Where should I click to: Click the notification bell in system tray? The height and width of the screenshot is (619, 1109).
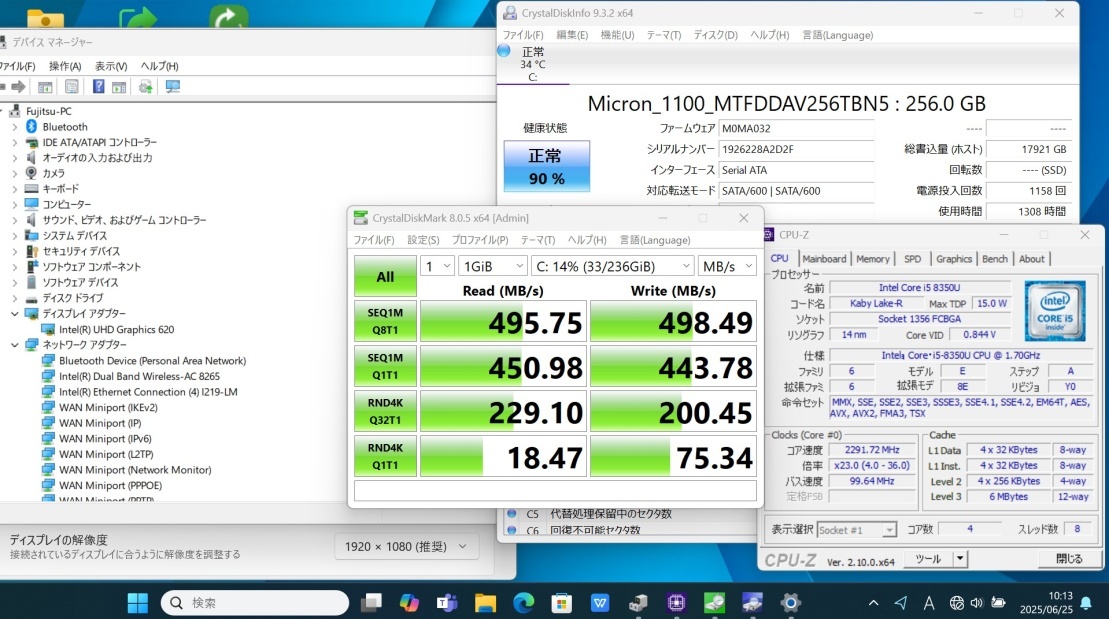(x=1086, y=602)
